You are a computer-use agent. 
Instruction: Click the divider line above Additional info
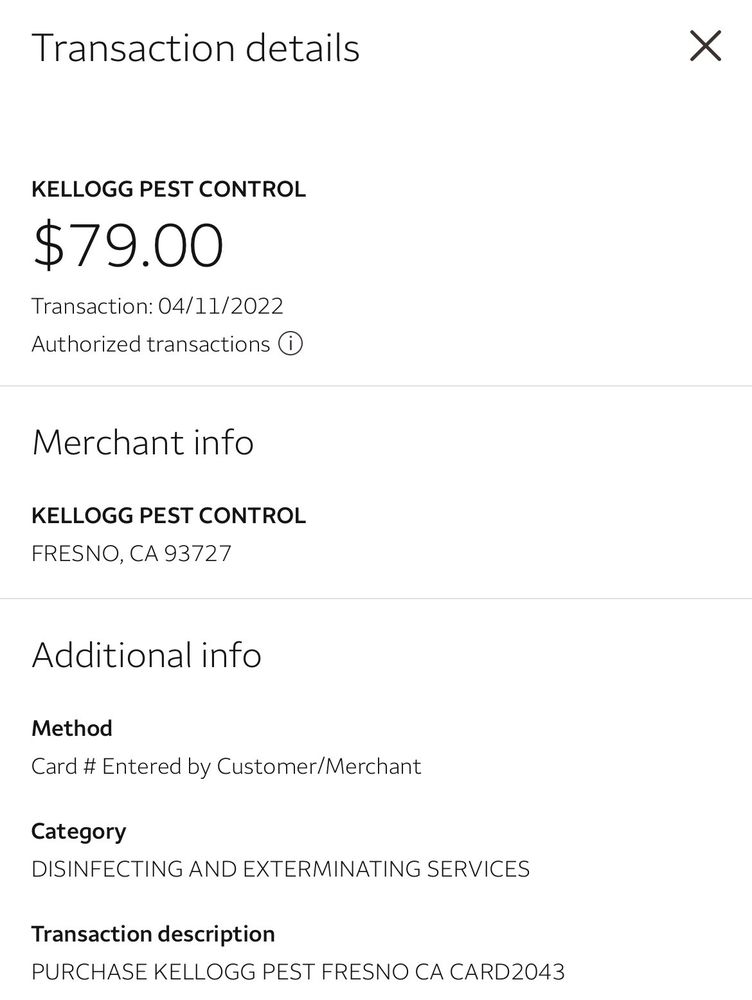tap(376, 599)
